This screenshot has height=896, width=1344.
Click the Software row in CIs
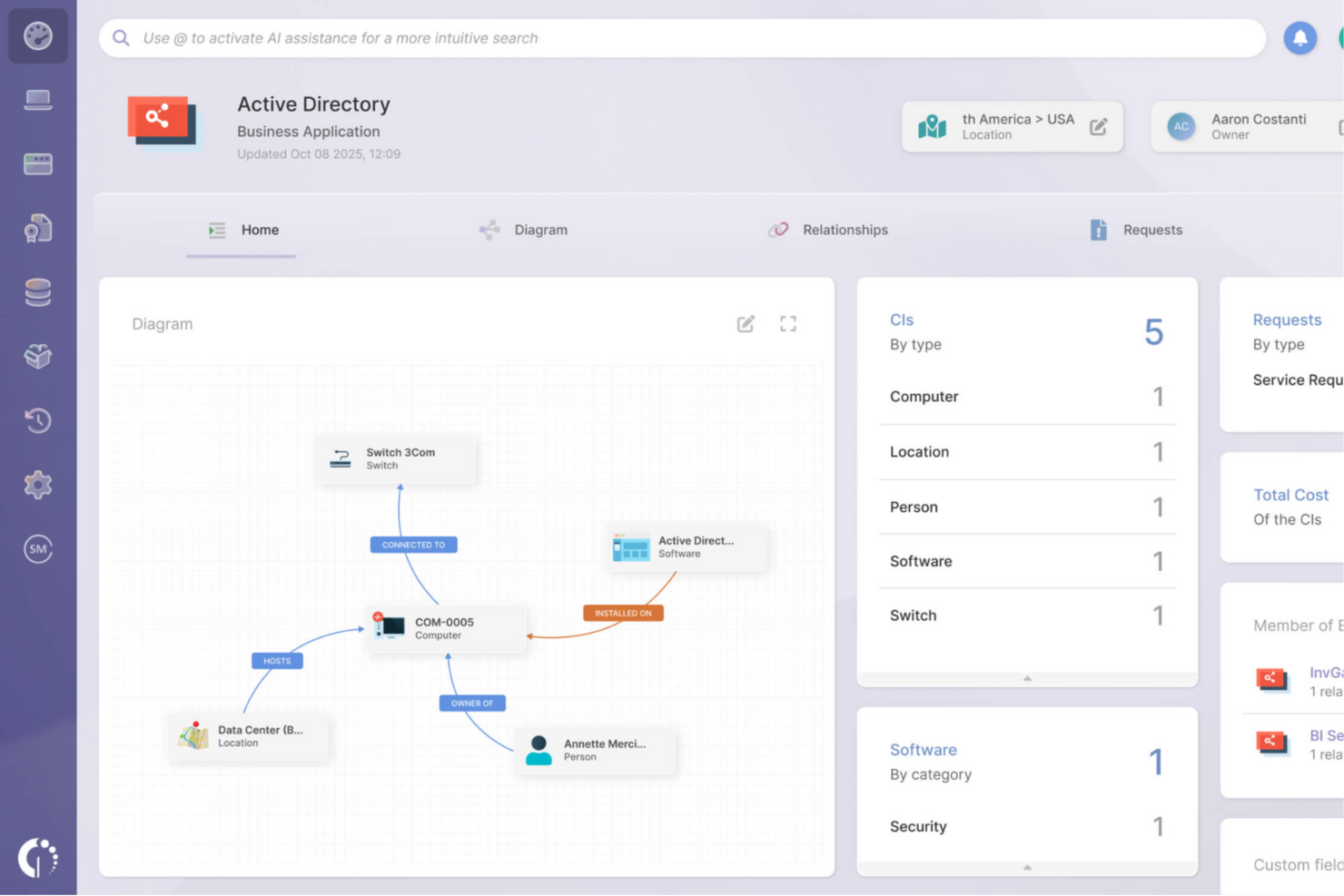(1027, 562)
